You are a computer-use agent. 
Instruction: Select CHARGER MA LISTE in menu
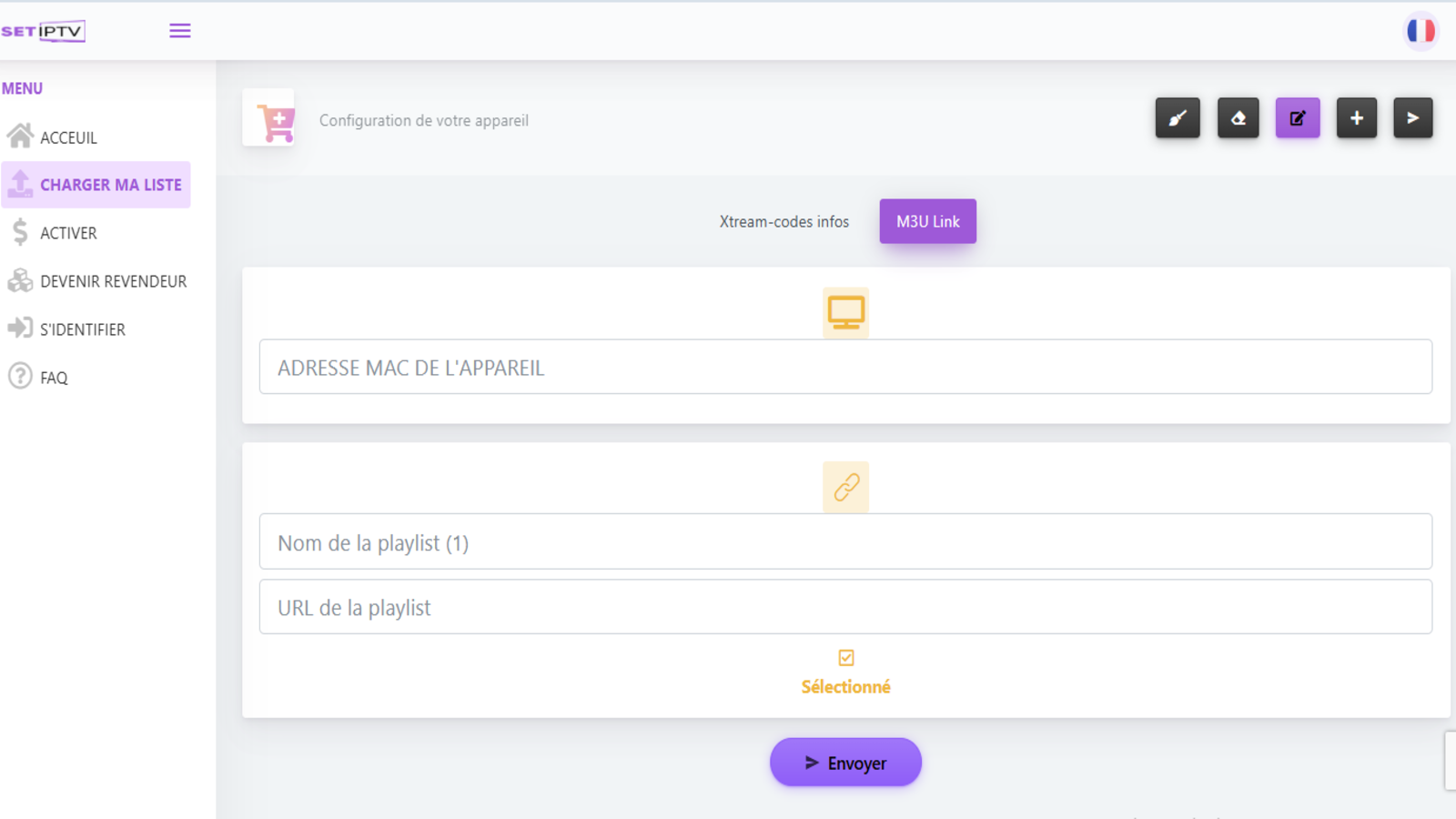click(96, 185)
